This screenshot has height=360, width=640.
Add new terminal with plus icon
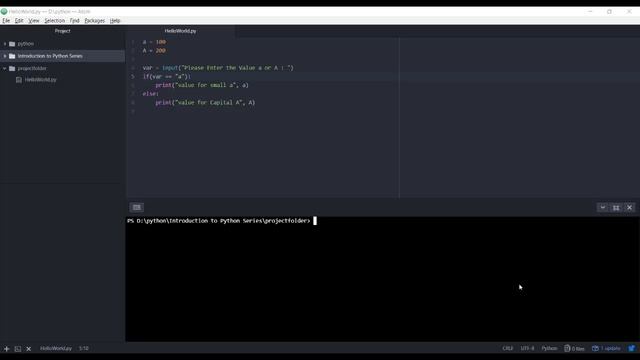tap(7, 349)
